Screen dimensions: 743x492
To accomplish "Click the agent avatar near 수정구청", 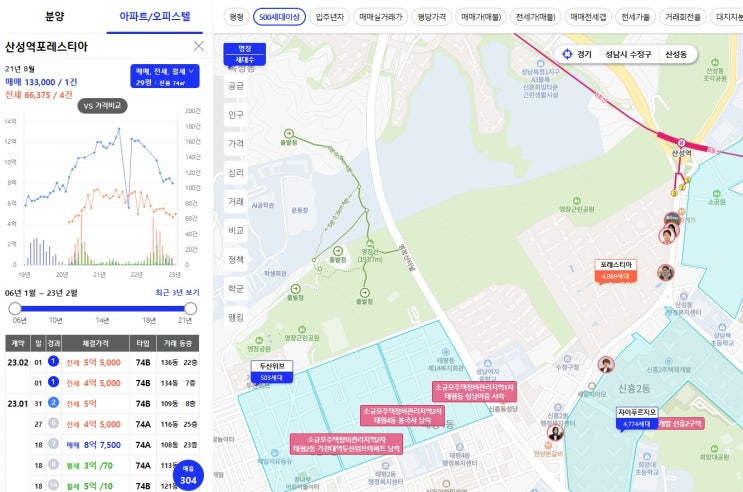I will (606, 364).
